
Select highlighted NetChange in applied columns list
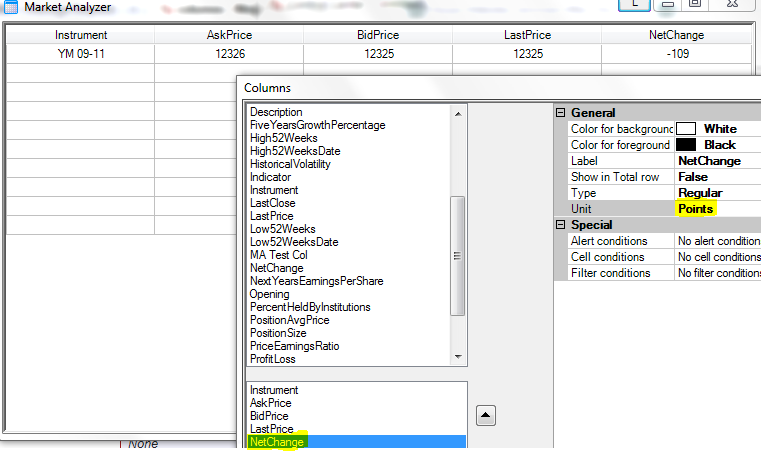point(357,442)
